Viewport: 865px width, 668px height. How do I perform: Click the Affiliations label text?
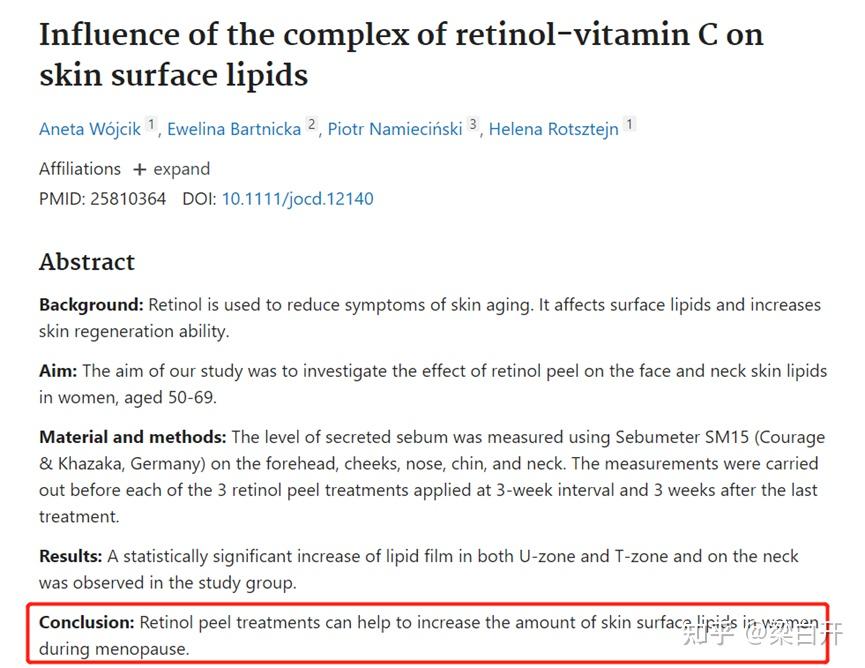tap(80, 169)
